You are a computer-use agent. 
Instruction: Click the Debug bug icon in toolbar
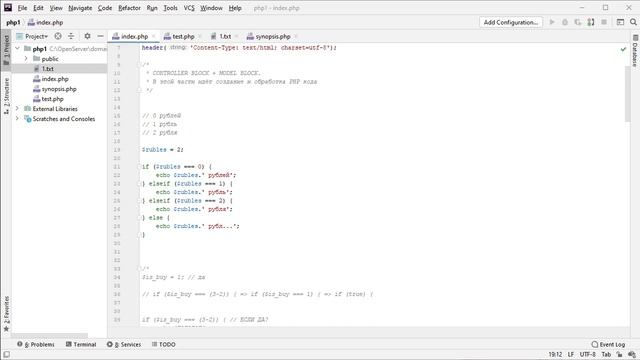pos(565,22)
